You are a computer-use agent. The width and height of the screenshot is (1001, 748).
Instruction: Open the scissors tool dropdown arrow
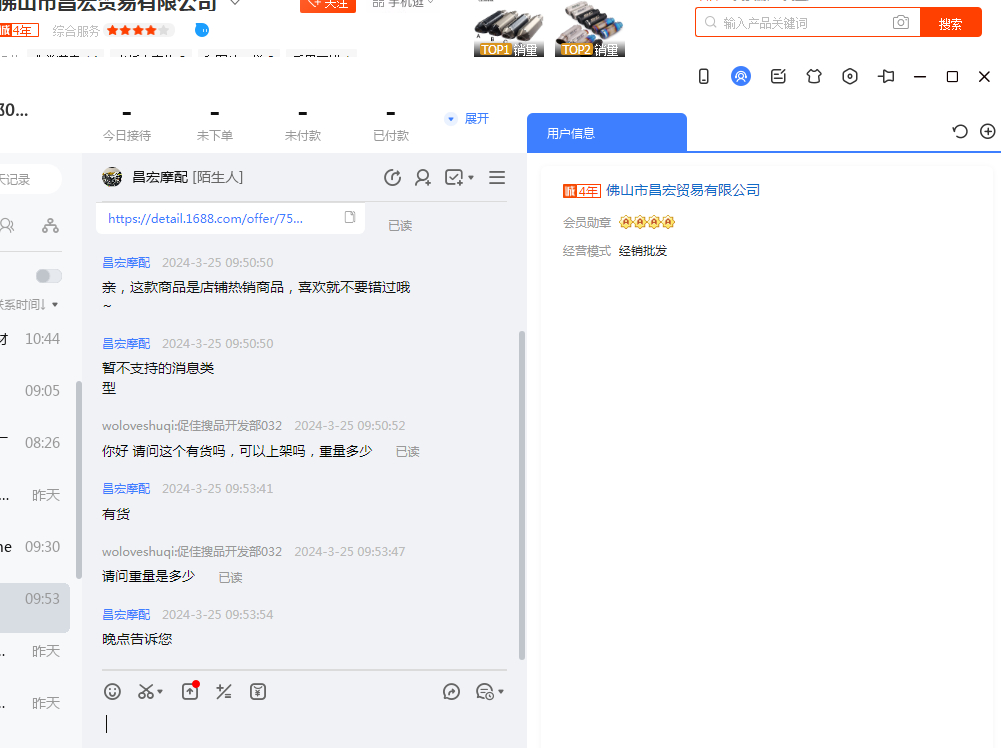coord(160,692)
